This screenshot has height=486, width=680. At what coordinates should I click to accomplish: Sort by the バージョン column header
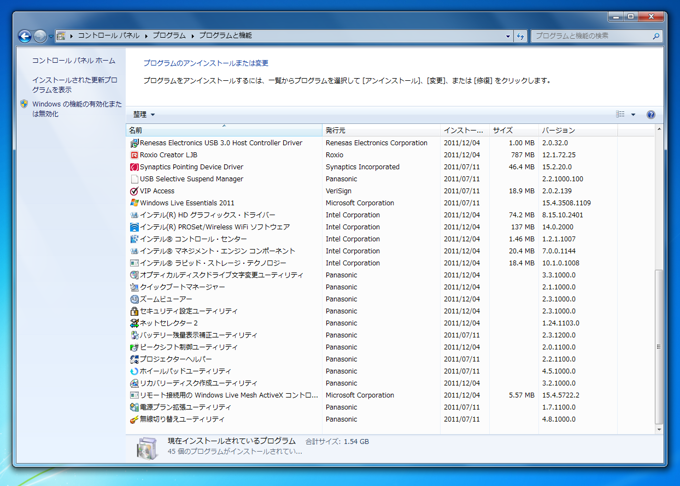tap(578, 130)
